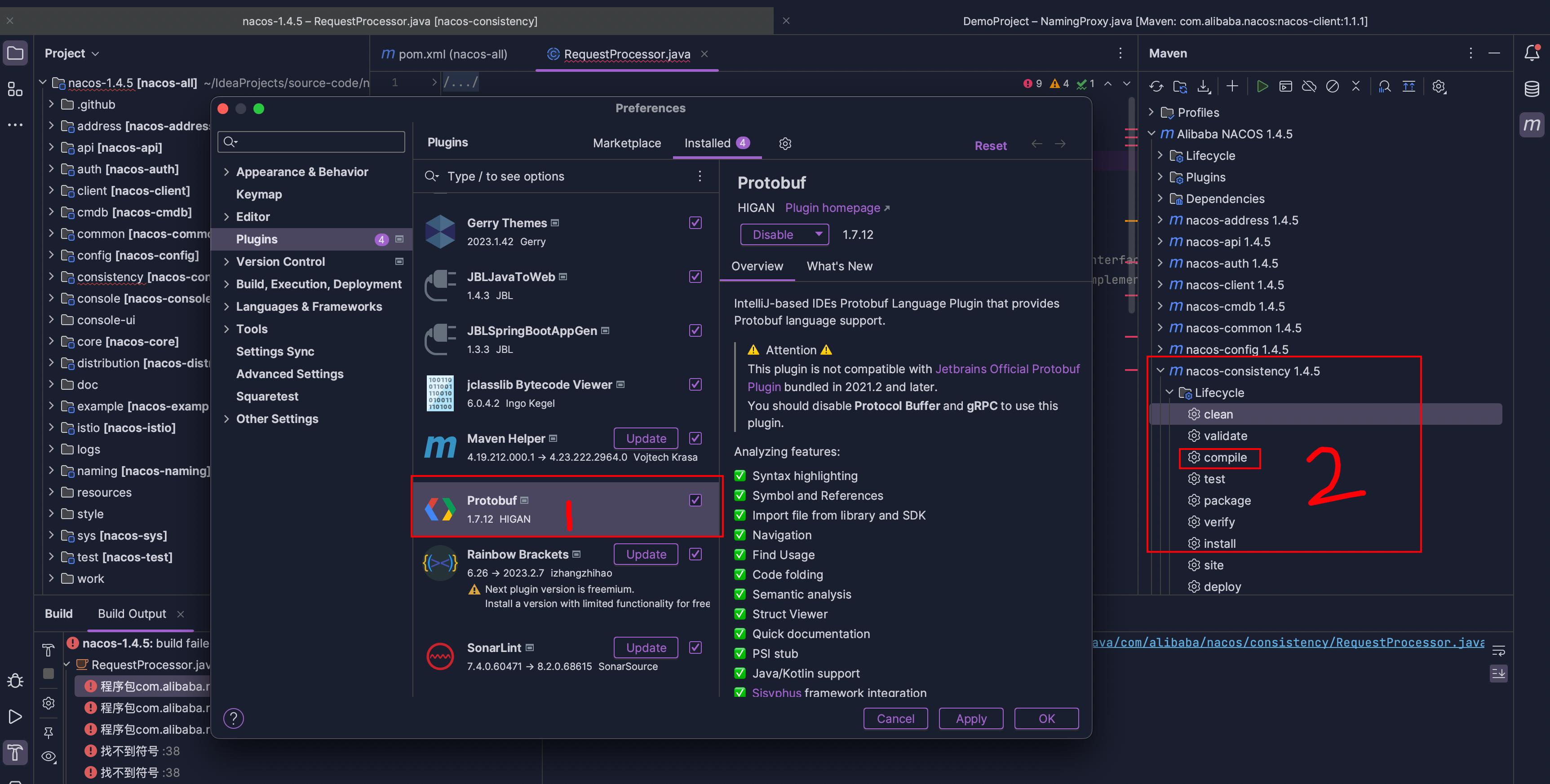This screenshot has height=784, width=1550.
Task: Uncheck Rainbow Brackets plugin checkbox
Action: tap(695, 555)
